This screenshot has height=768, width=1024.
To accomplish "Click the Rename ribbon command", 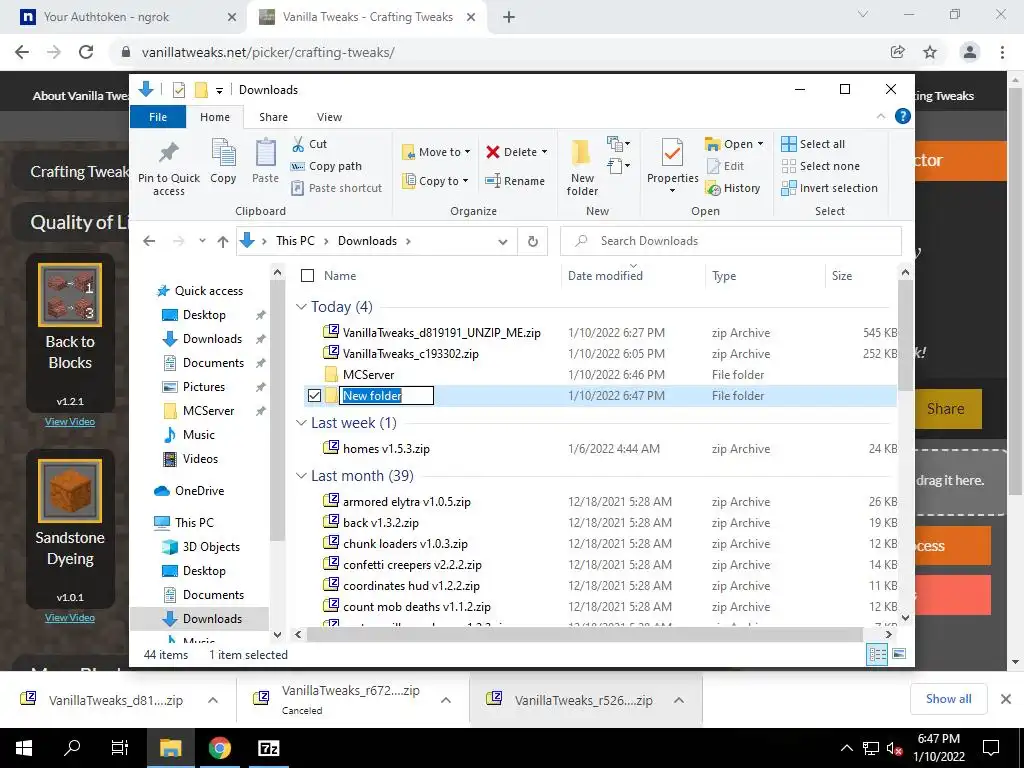I will click(x=515, y=181).
